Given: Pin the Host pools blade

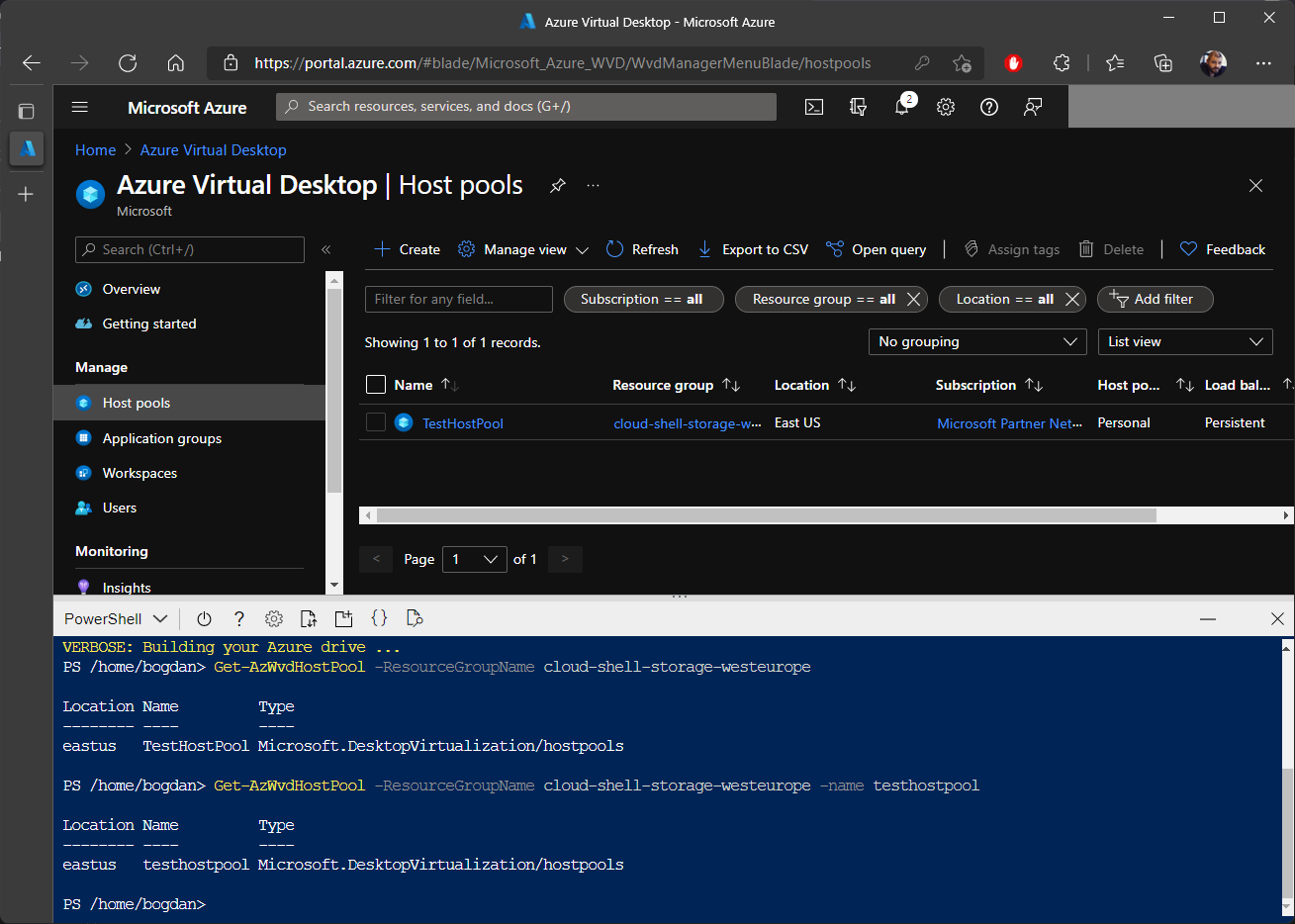Looking at the screenshot, I should [558, 185].
